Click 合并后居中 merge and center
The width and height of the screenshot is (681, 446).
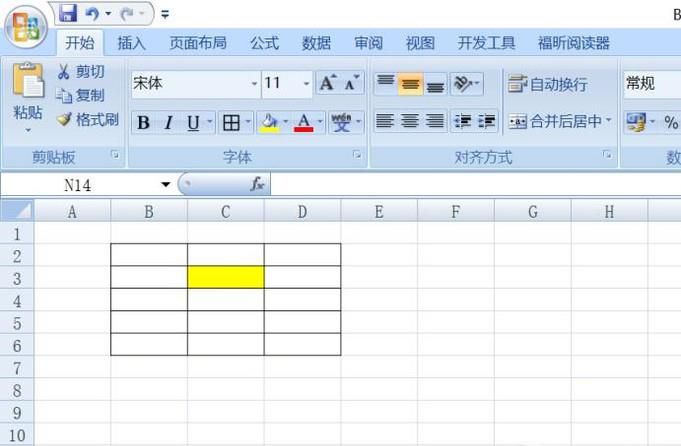coord(555,121)
